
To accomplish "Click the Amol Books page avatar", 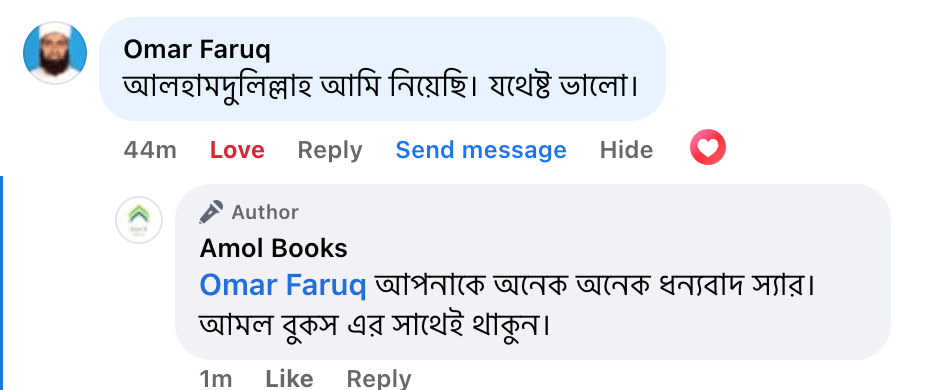I will [139, 220].
